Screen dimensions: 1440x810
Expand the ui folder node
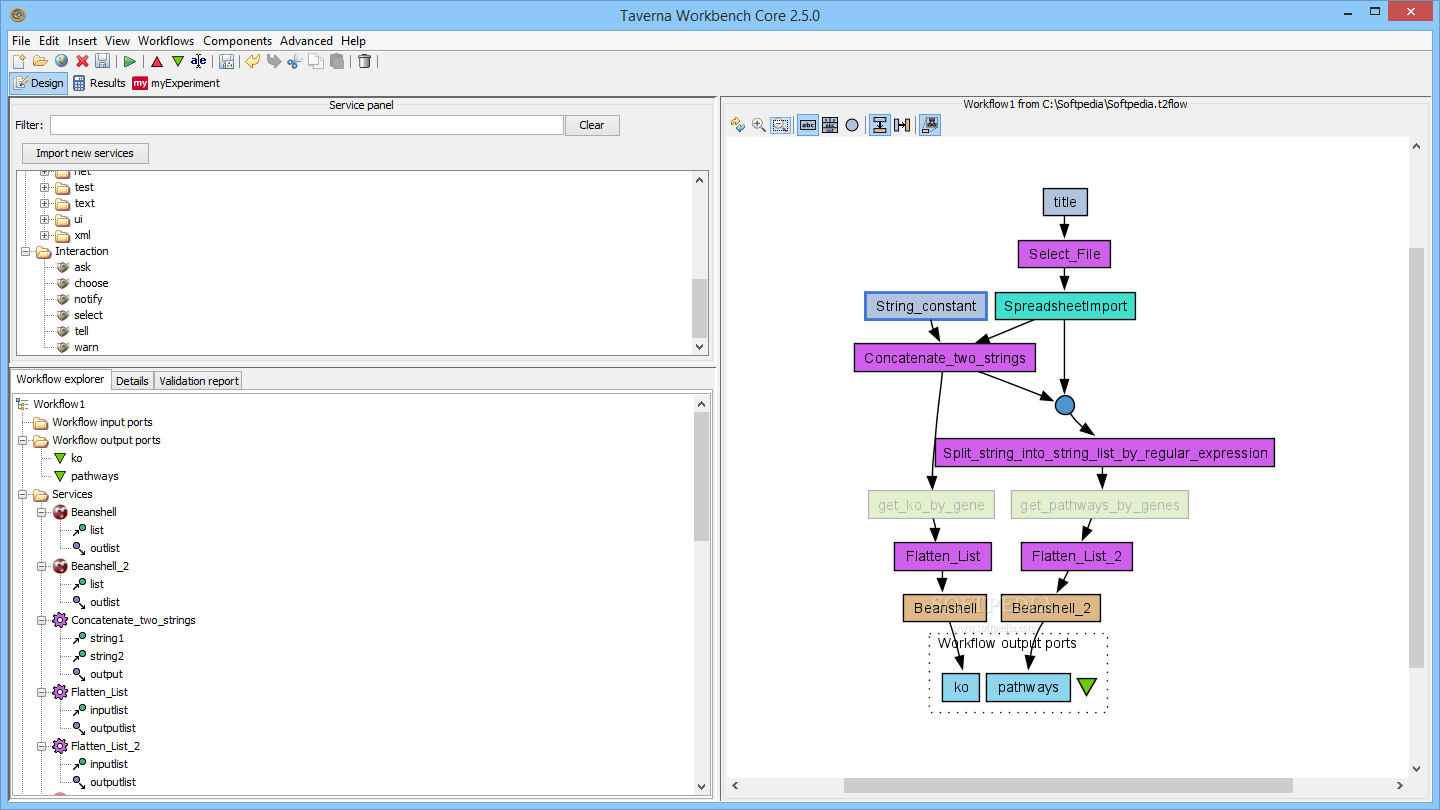[45, 219]
